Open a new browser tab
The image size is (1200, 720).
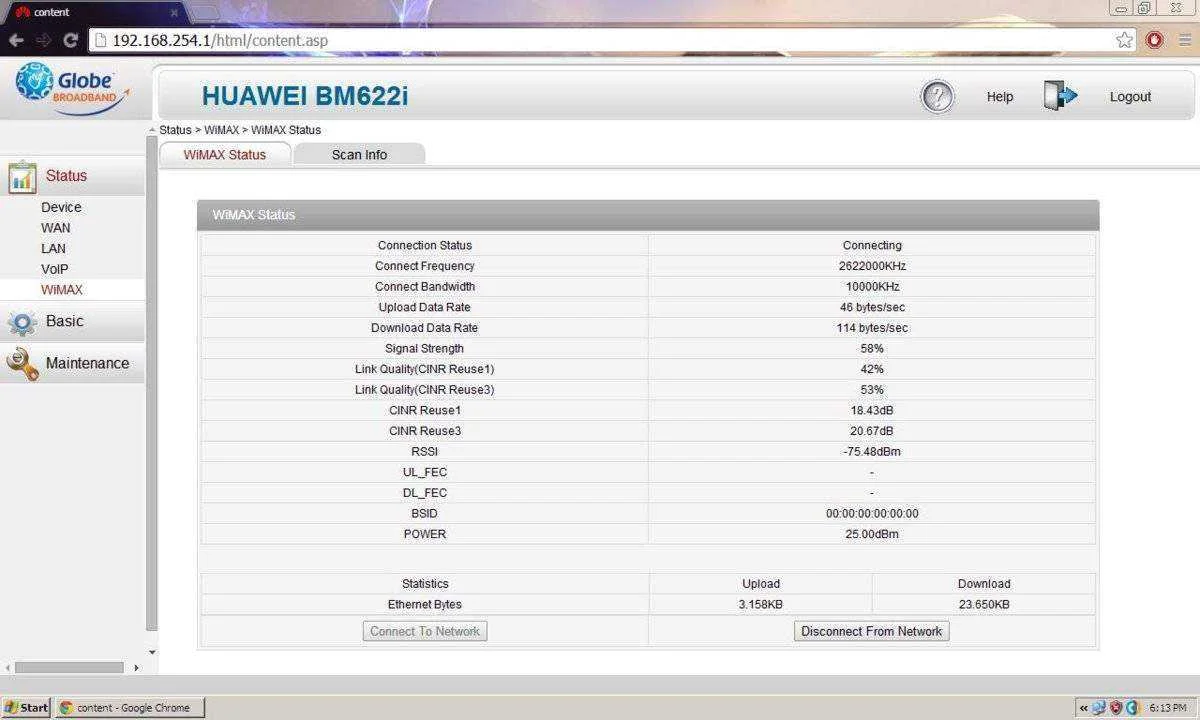click(x=204, y=12)
